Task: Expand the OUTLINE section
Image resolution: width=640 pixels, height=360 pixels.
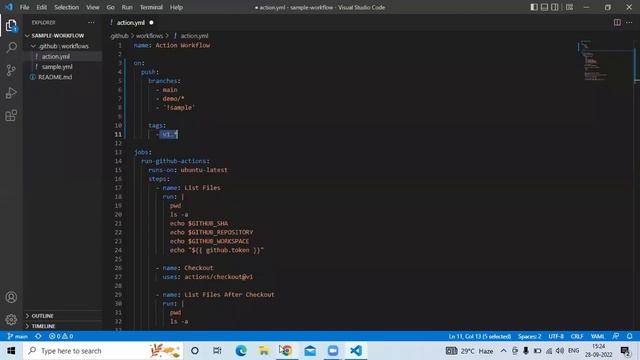Action: (x=42, y=316)
